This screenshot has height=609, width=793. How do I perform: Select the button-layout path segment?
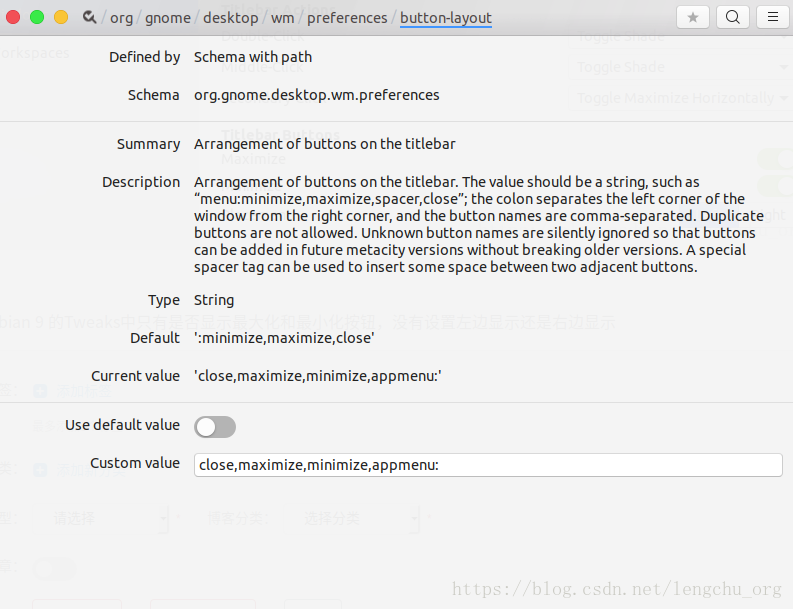[x=446, y=18]
